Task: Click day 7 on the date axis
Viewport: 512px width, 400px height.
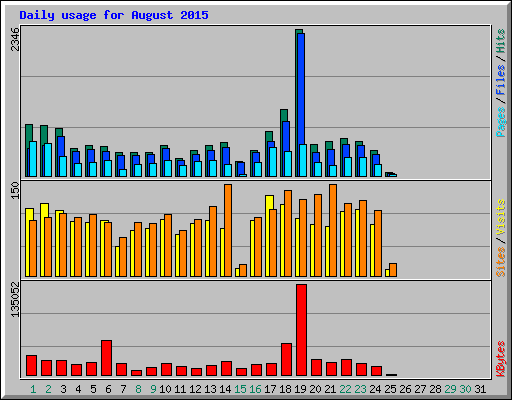Action: [123, 389]
